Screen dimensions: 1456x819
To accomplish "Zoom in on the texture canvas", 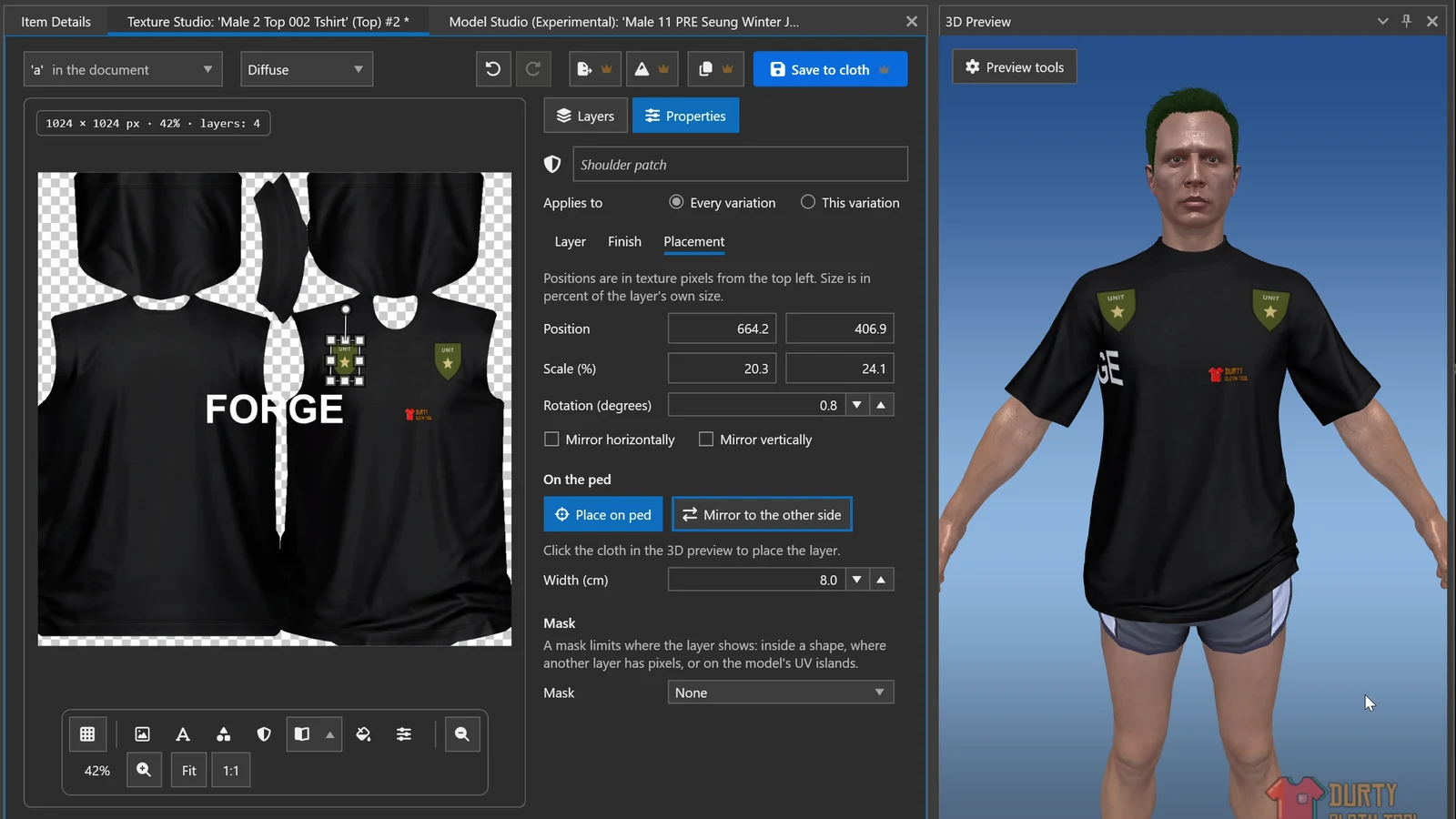I will click(x=144, y=770).
